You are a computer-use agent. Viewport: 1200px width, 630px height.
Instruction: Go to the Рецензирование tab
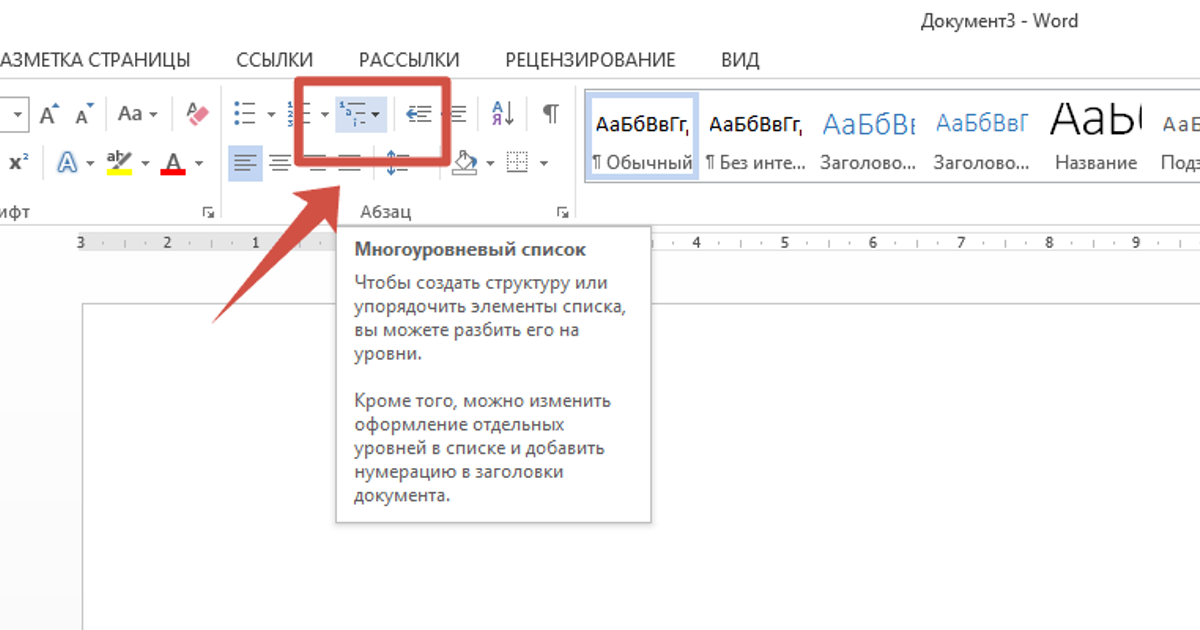pos(590,60)
